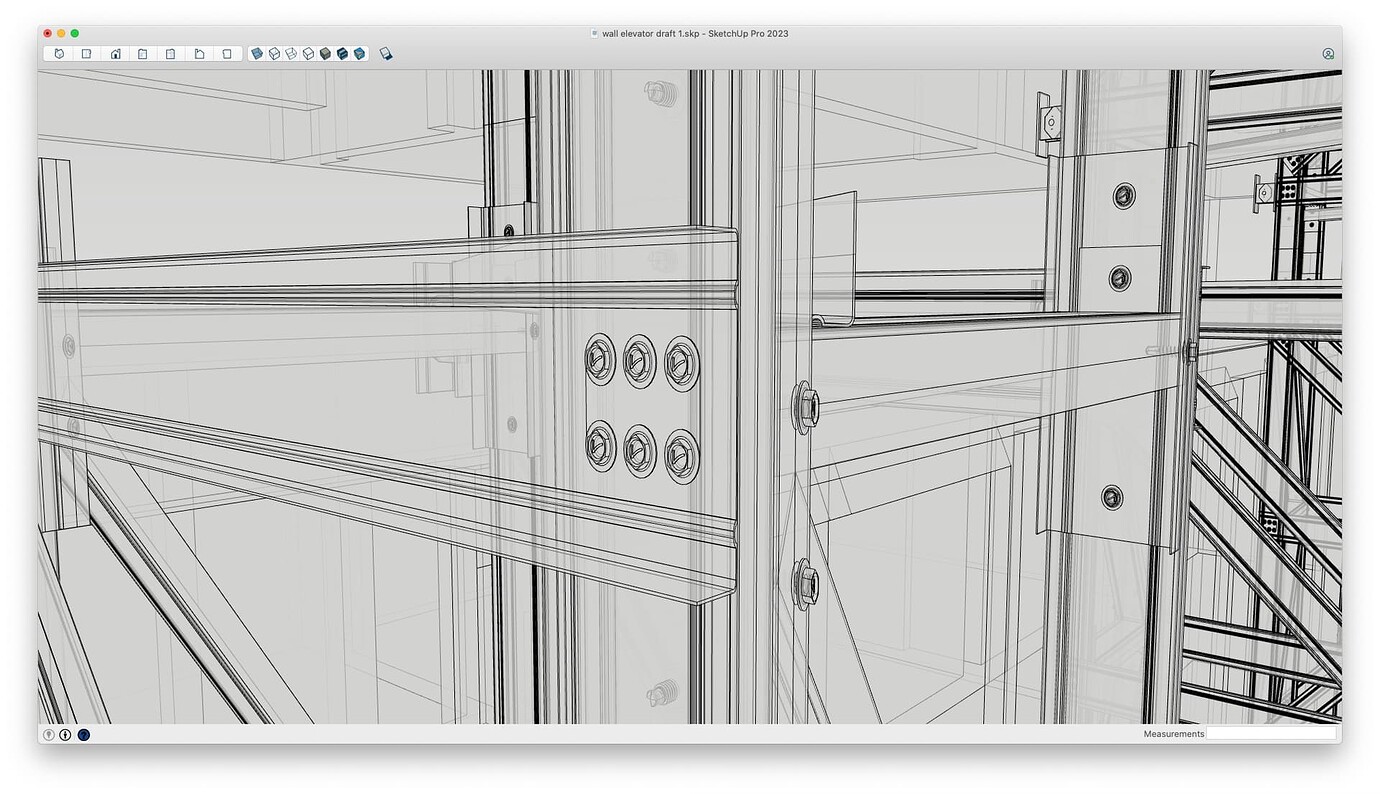This screenshot has height=794, width=1380.
Task: Apply Shaded with Textures style
Action: (342, 53)
